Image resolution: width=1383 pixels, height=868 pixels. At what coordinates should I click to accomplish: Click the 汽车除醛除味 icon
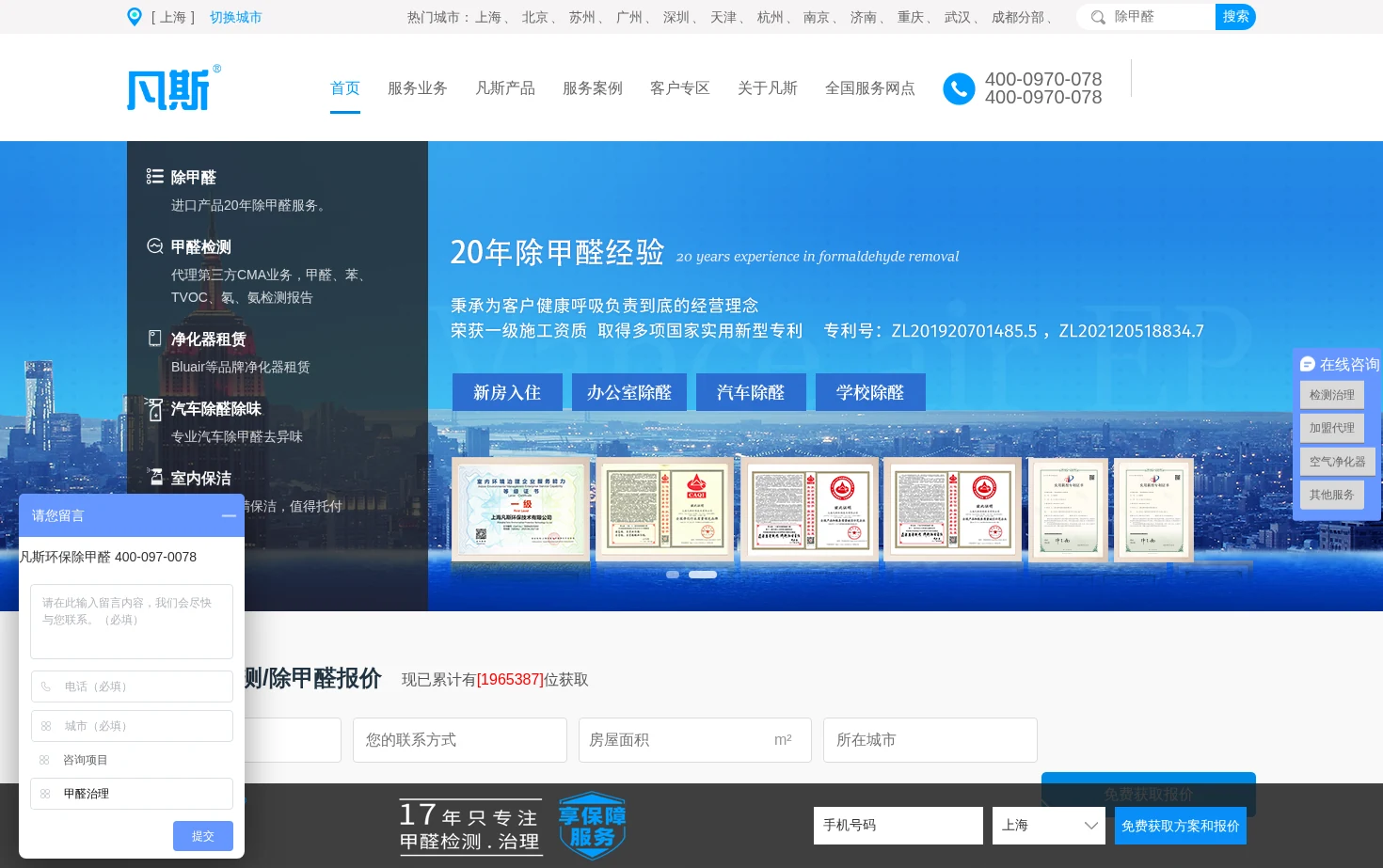coord(155,408)
